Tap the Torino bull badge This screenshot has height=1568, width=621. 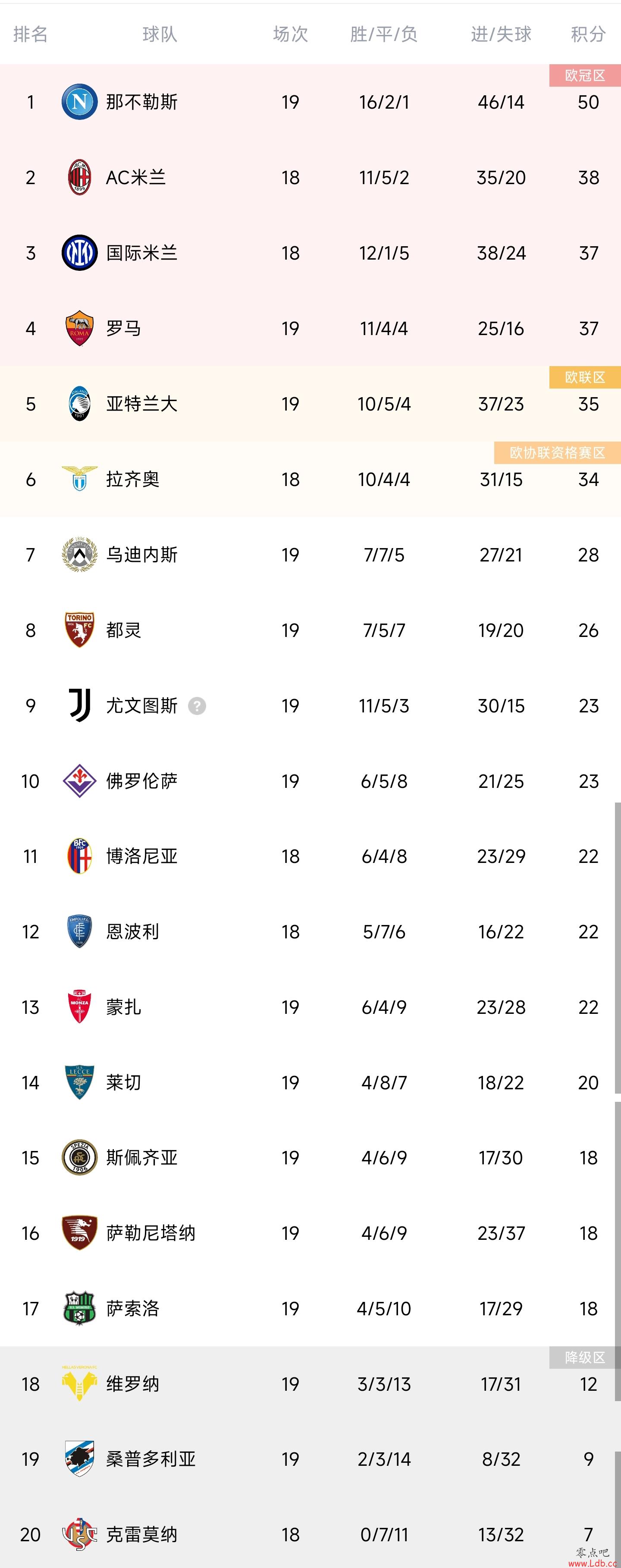point(79,629)
